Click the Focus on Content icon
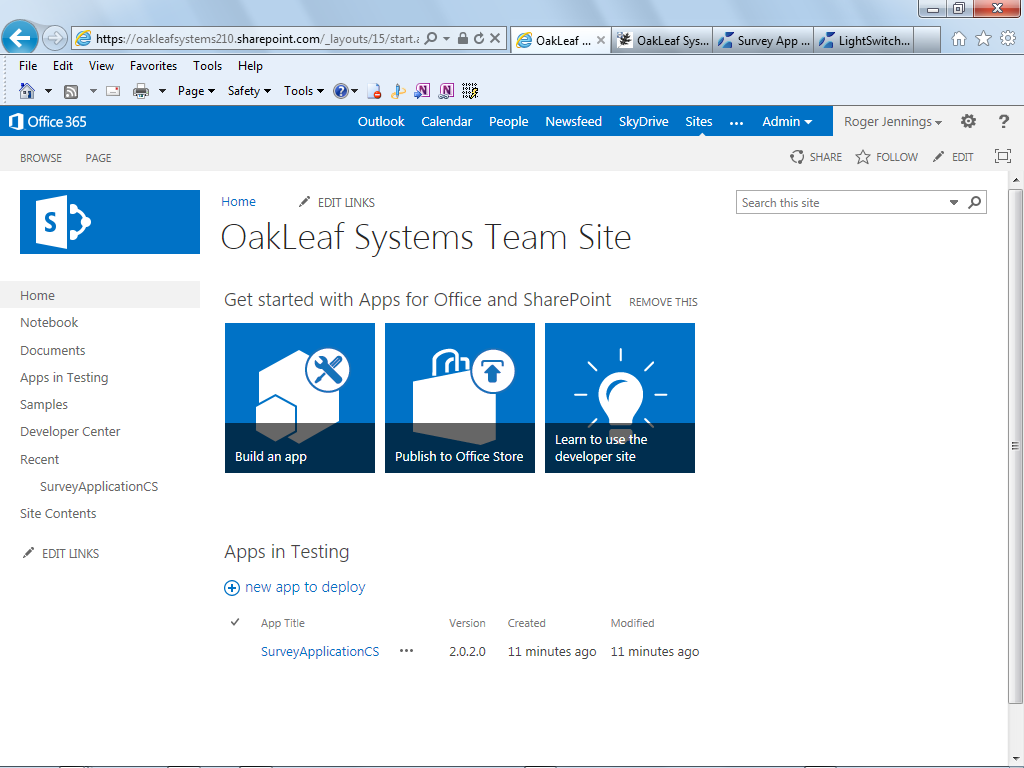The width and height of the screenshot is (1024, 768). 1002,156
